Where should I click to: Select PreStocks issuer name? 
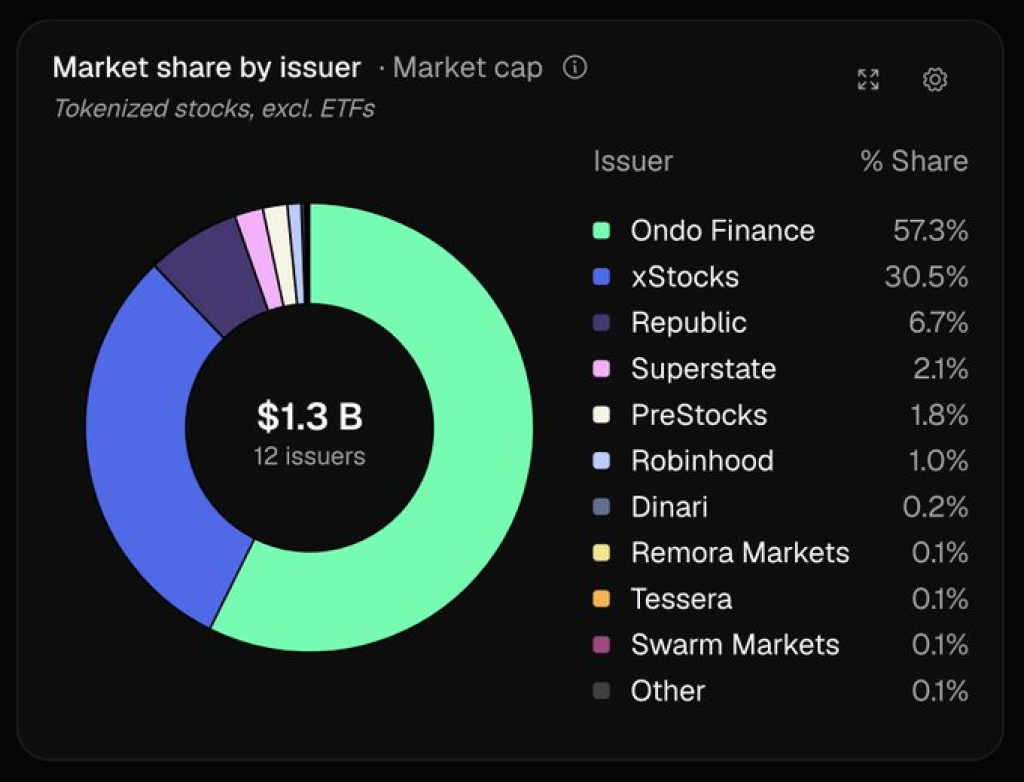[x=699, y=415]
